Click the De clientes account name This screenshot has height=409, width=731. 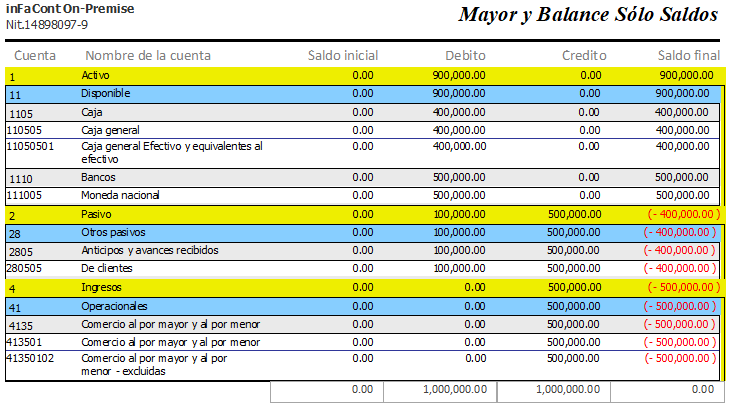109,268
